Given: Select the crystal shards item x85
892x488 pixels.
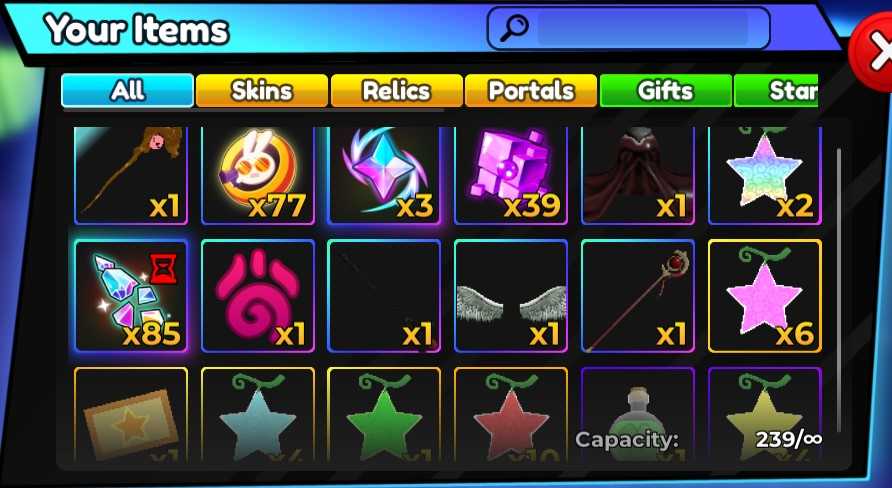Looking at the screenshot, I should tap(131, 296).
